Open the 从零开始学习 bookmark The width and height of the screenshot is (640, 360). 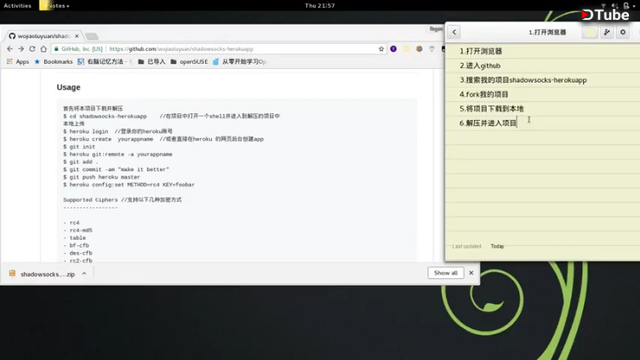pyautogui.click(x=240, y=62)
